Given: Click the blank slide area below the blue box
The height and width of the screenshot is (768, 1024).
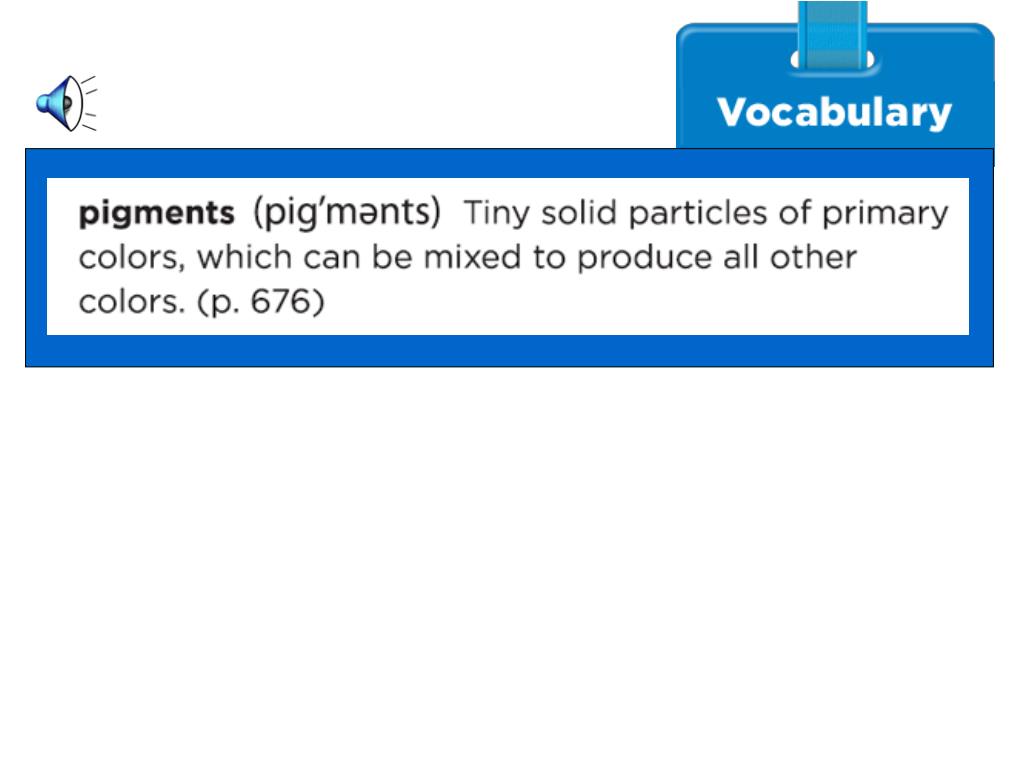Looking at the screenshot, I should 512,562.
